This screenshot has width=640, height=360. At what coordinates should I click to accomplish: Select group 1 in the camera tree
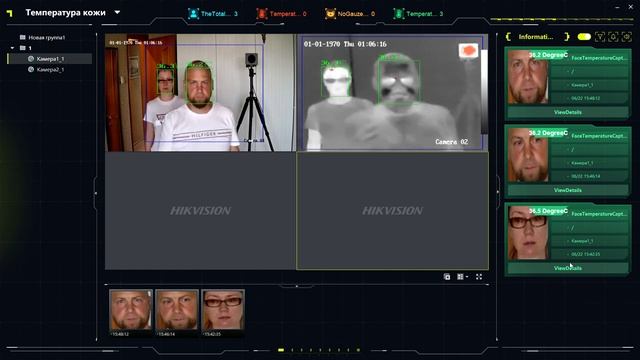coord(30,48)
